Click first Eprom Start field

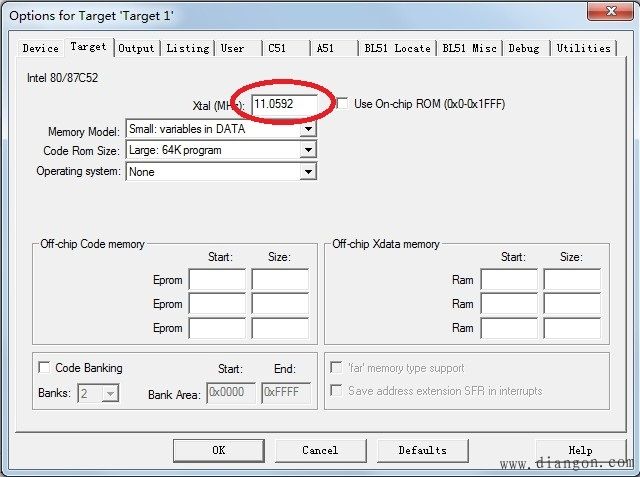(217, 280)
